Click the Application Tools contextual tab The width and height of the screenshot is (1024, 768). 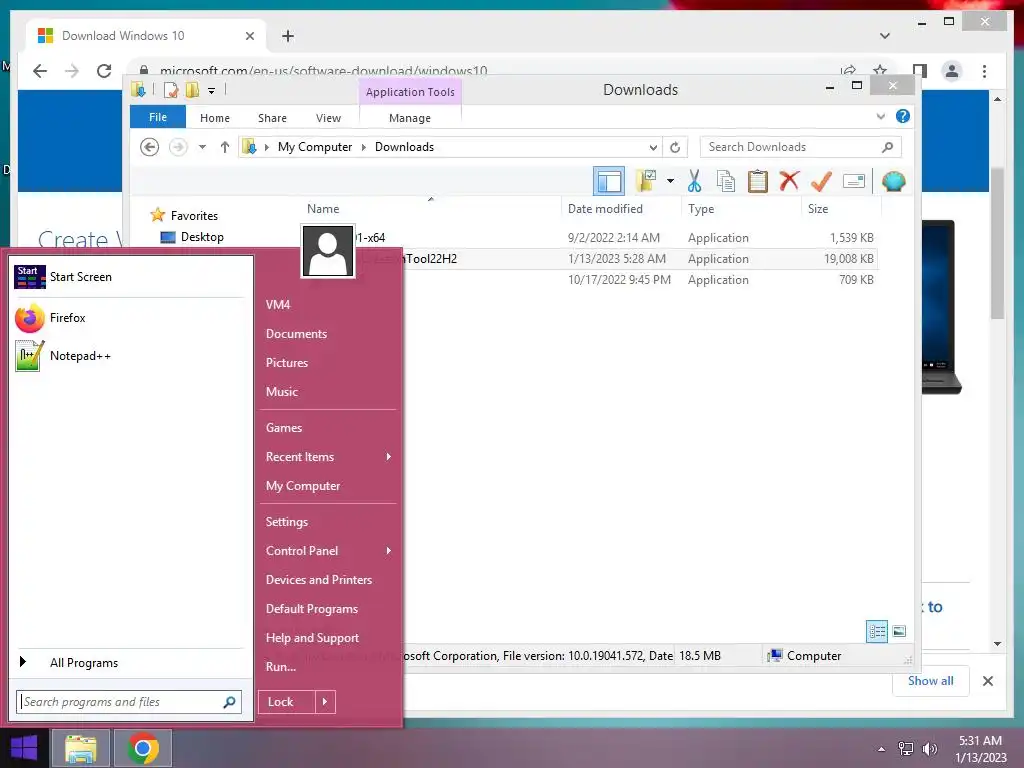click(410, 92)
